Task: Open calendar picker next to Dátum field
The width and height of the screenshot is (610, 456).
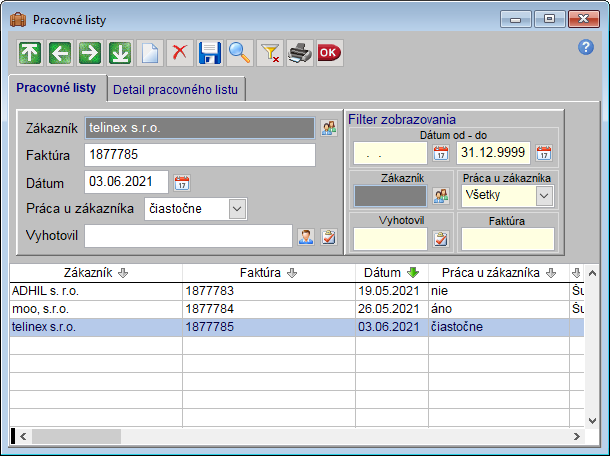Action: pyautogui.click(x=182, y=182)
